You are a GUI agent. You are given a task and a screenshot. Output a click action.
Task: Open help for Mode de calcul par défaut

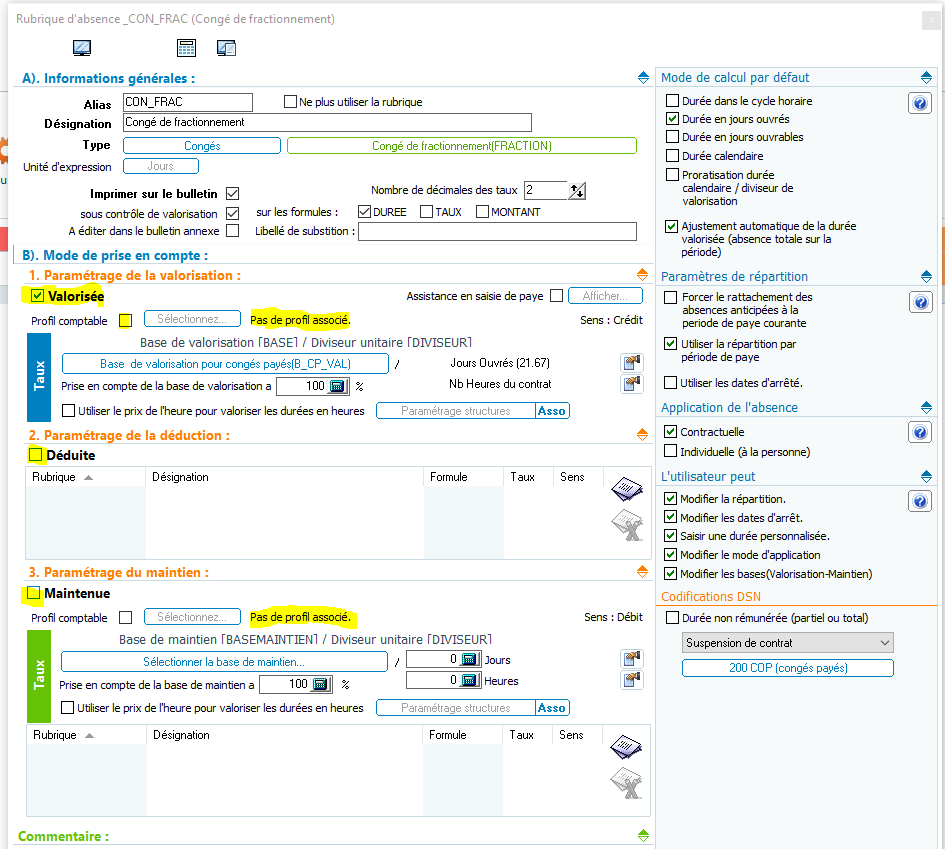920,103
